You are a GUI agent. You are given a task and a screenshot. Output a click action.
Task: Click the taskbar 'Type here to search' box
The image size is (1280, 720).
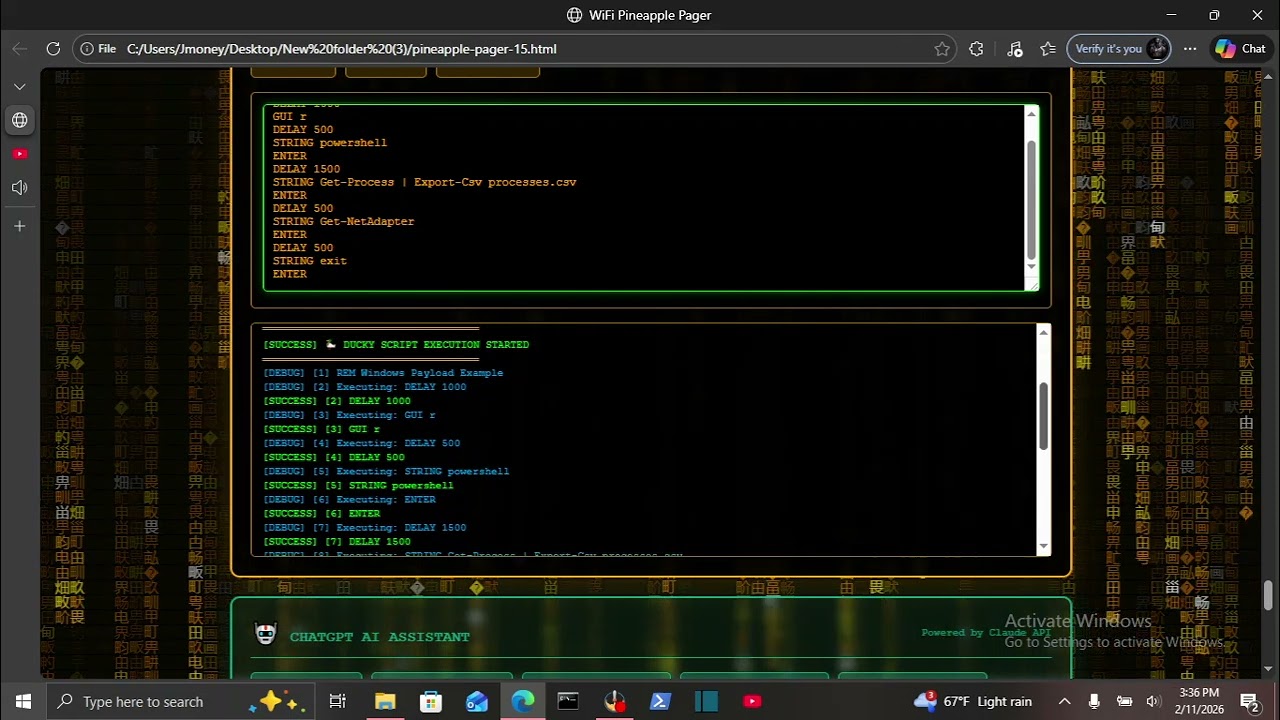tap(180, 701)
